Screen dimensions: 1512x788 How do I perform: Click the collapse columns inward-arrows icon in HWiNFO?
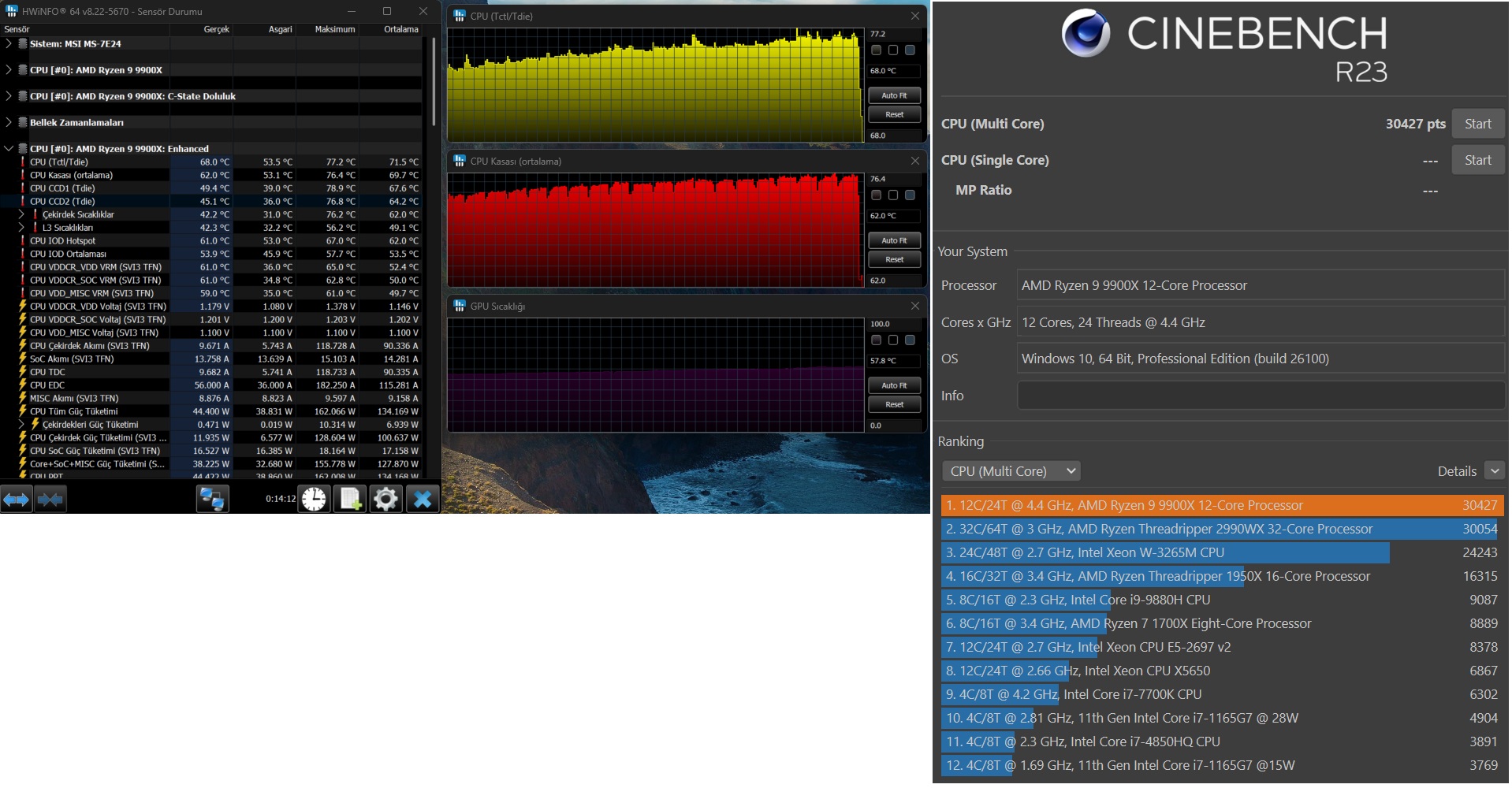50,500
